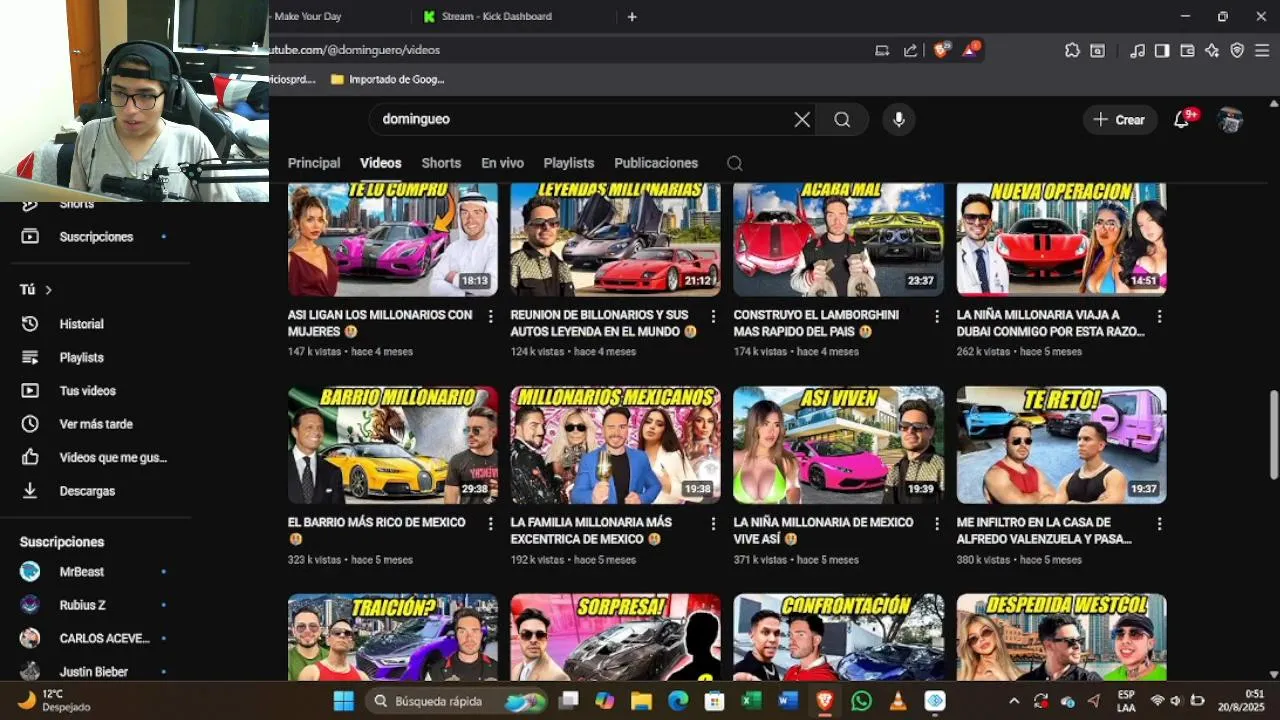This screenshot has width=1280, height=720.
Task: Play the BARRIO MILLONARIO thumbnail video
Action: pos(393,445)
